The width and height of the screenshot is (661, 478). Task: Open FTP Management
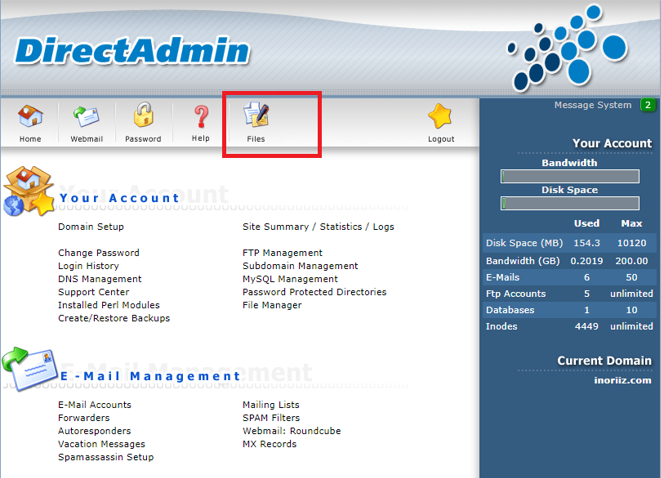pos(282,253)
